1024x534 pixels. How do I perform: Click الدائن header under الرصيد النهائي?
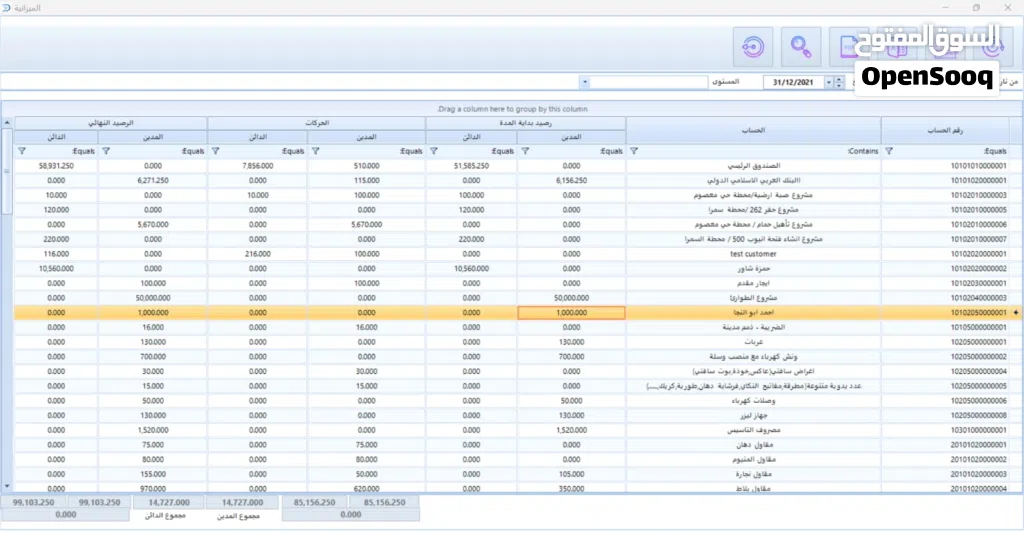(56, 137)
